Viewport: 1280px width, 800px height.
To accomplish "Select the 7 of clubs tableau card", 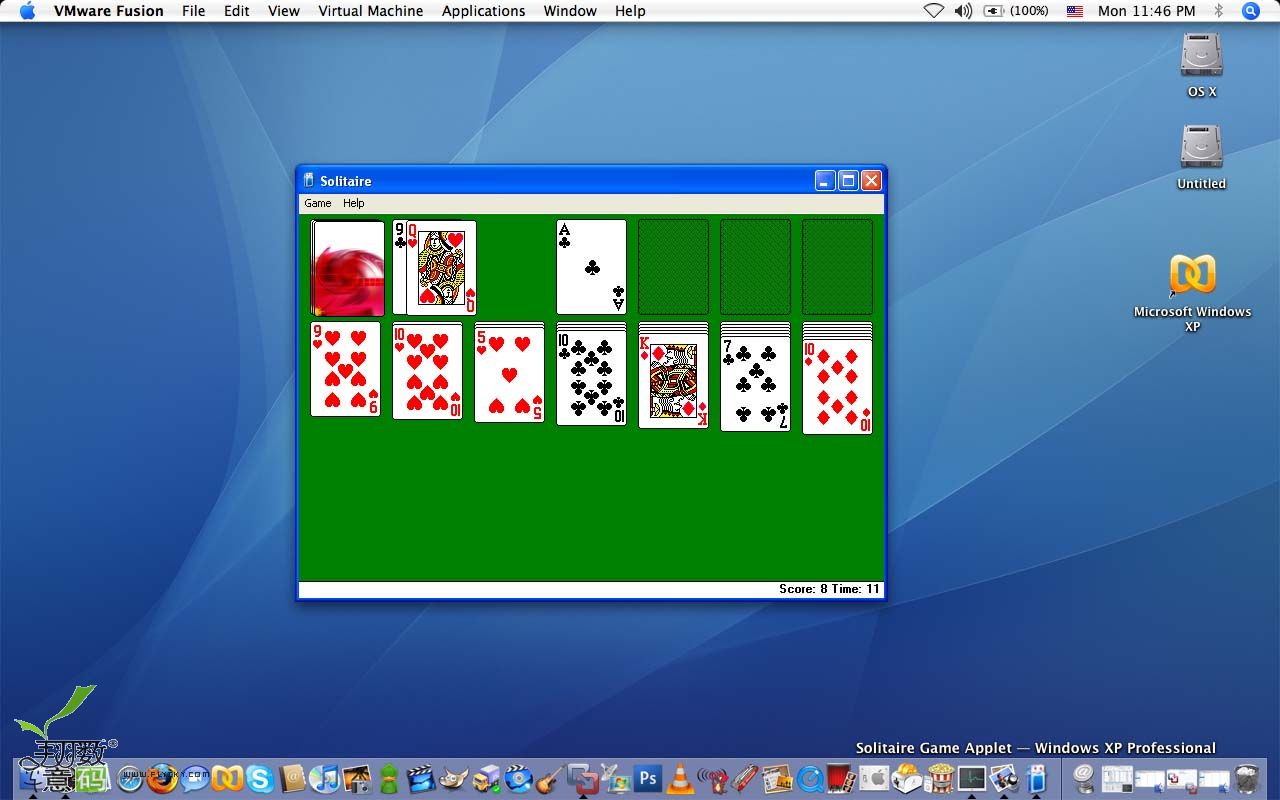I will (755, 384).
